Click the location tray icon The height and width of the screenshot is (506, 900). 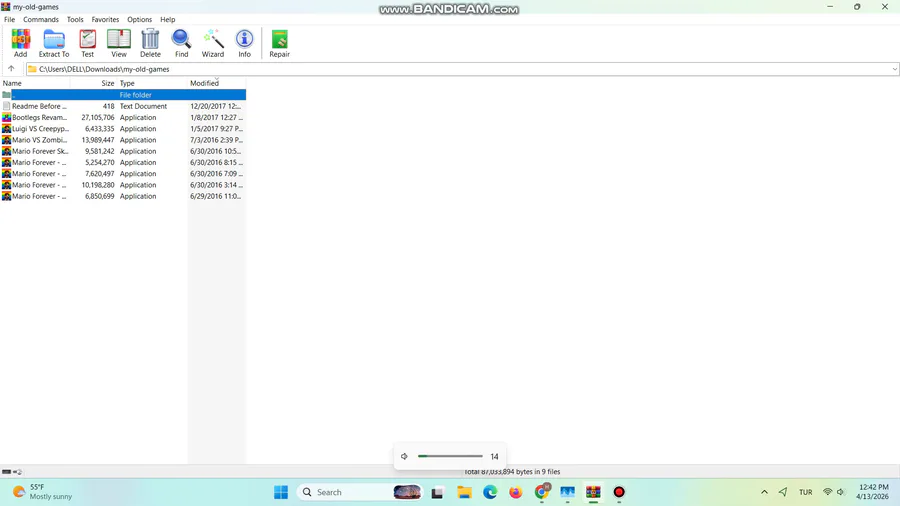783,492
